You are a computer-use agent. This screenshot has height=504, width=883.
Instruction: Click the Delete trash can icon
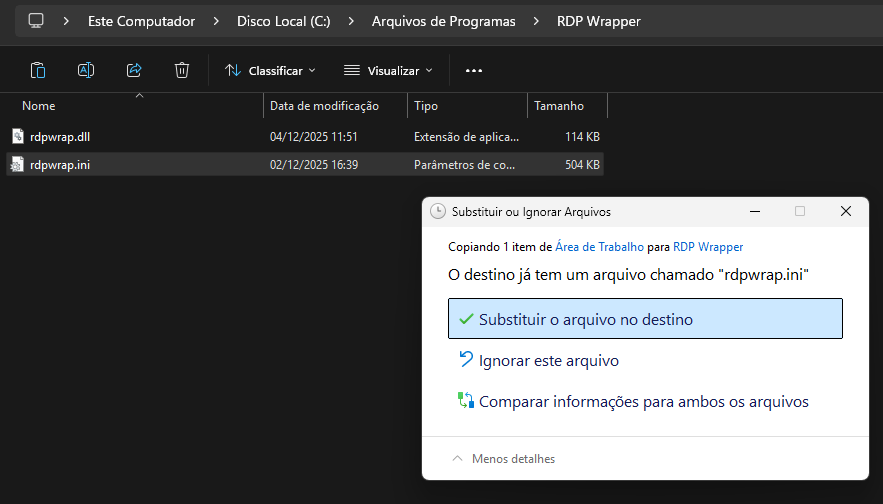182,70
